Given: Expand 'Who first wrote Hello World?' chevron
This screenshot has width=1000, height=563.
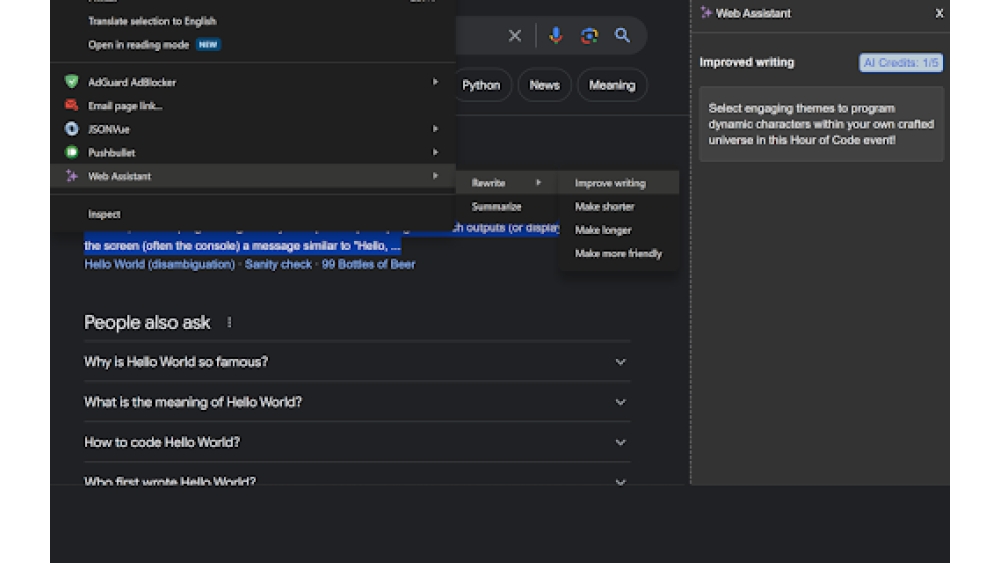Looking at the screenshot, I should click(x=620, y=481).
